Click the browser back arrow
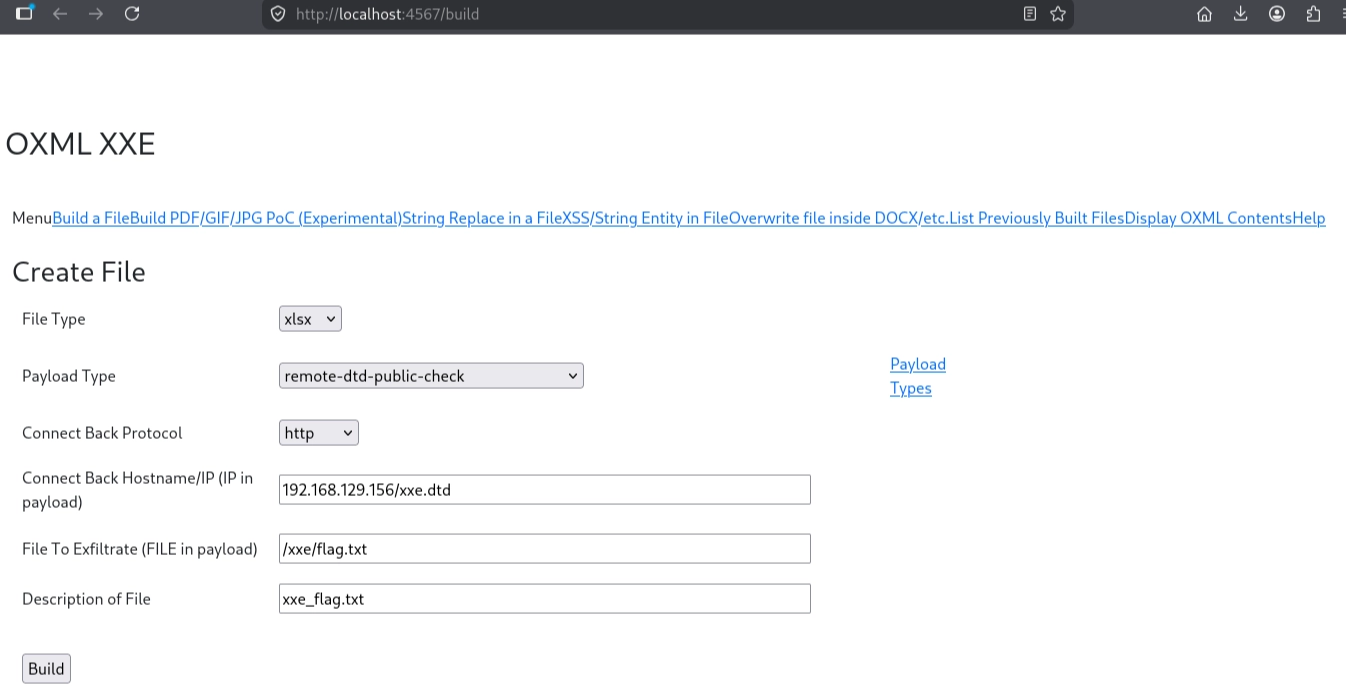This screenshot has height=686, width=1346. pyautogui.click(x=60, y=14)
